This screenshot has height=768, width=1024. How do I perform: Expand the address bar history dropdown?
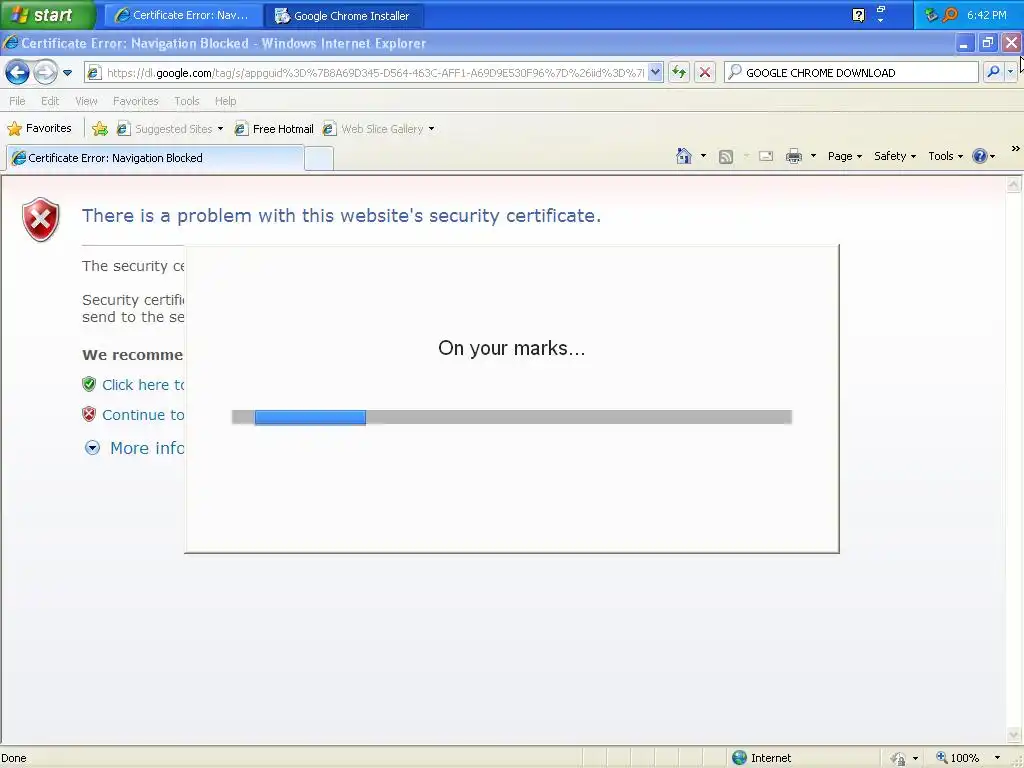[x=656, y=72]
